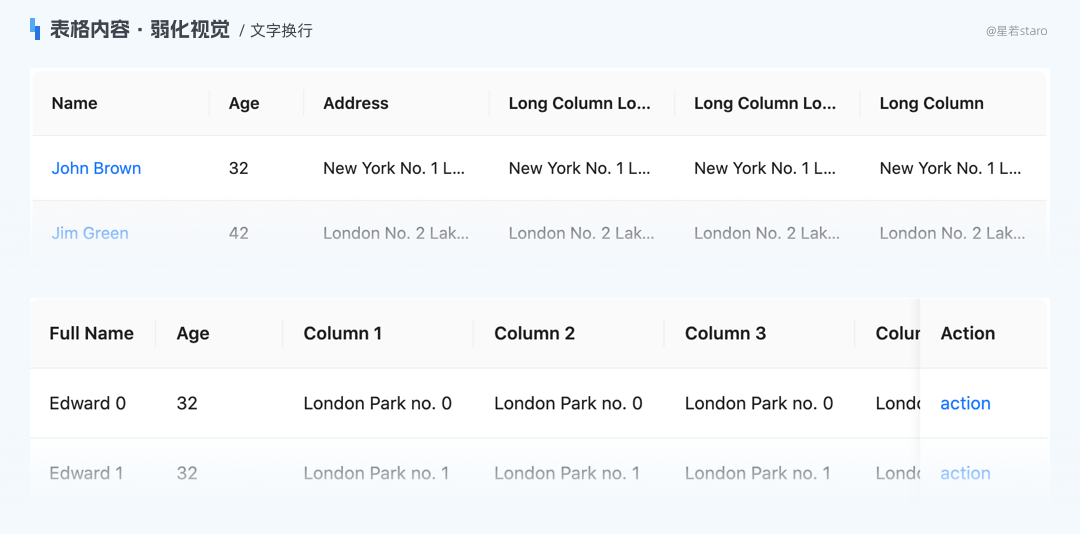Click the 文字换行 subtitle text
Viewport: 1080px width, 534px height.
pyautogui.click(x=281, y=30)
